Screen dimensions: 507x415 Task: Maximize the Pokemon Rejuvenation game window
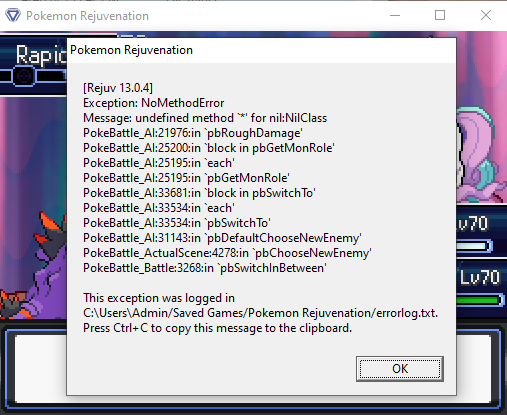click(440, 15)
